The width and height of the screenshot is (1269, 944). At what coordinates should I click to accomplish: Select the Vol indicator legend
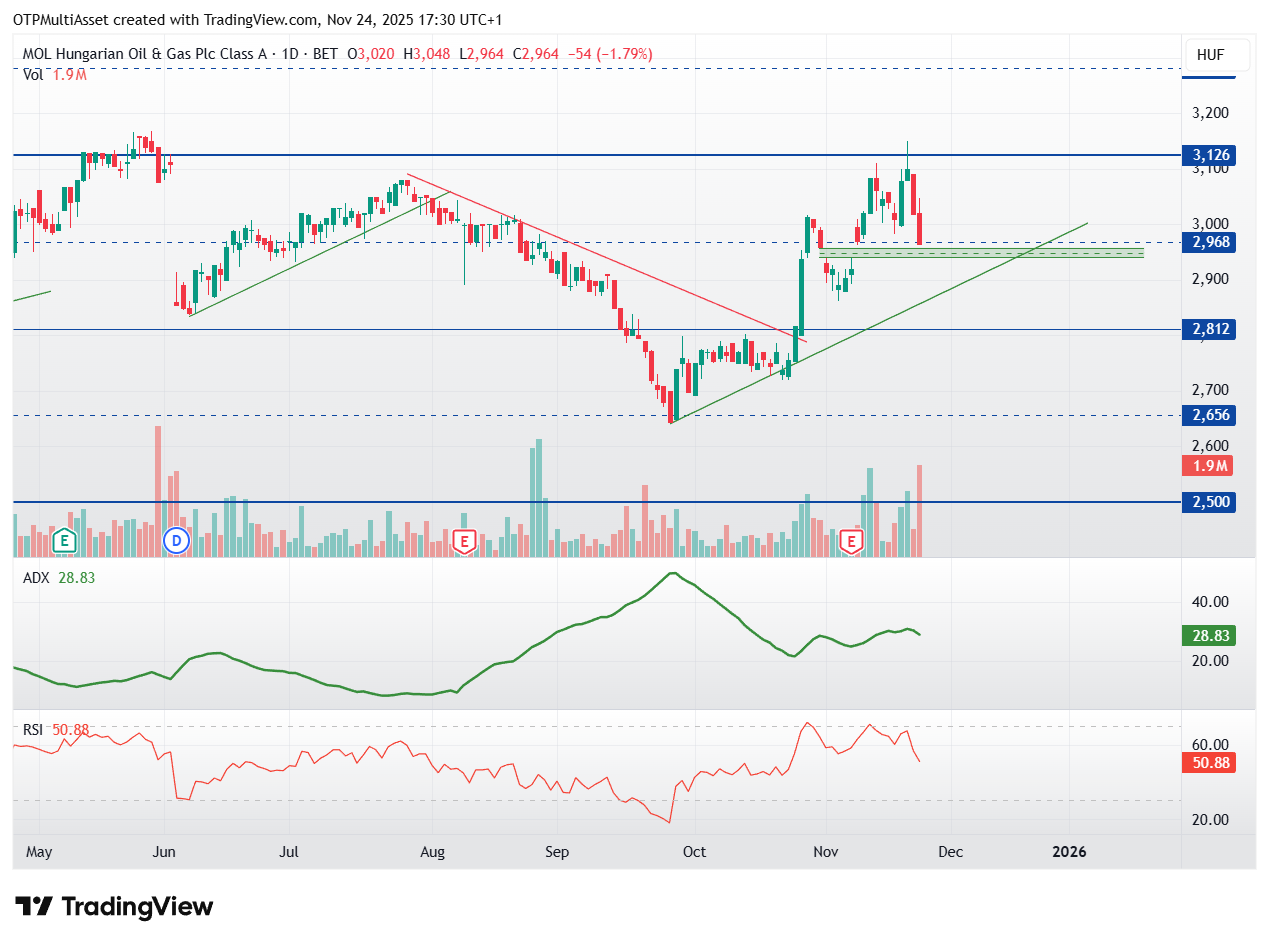click(x=33, y=74)
